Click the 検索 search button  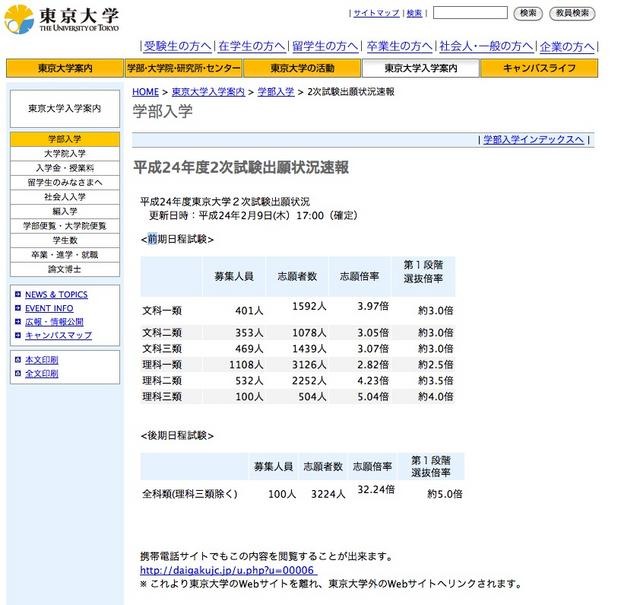[528, 13]
